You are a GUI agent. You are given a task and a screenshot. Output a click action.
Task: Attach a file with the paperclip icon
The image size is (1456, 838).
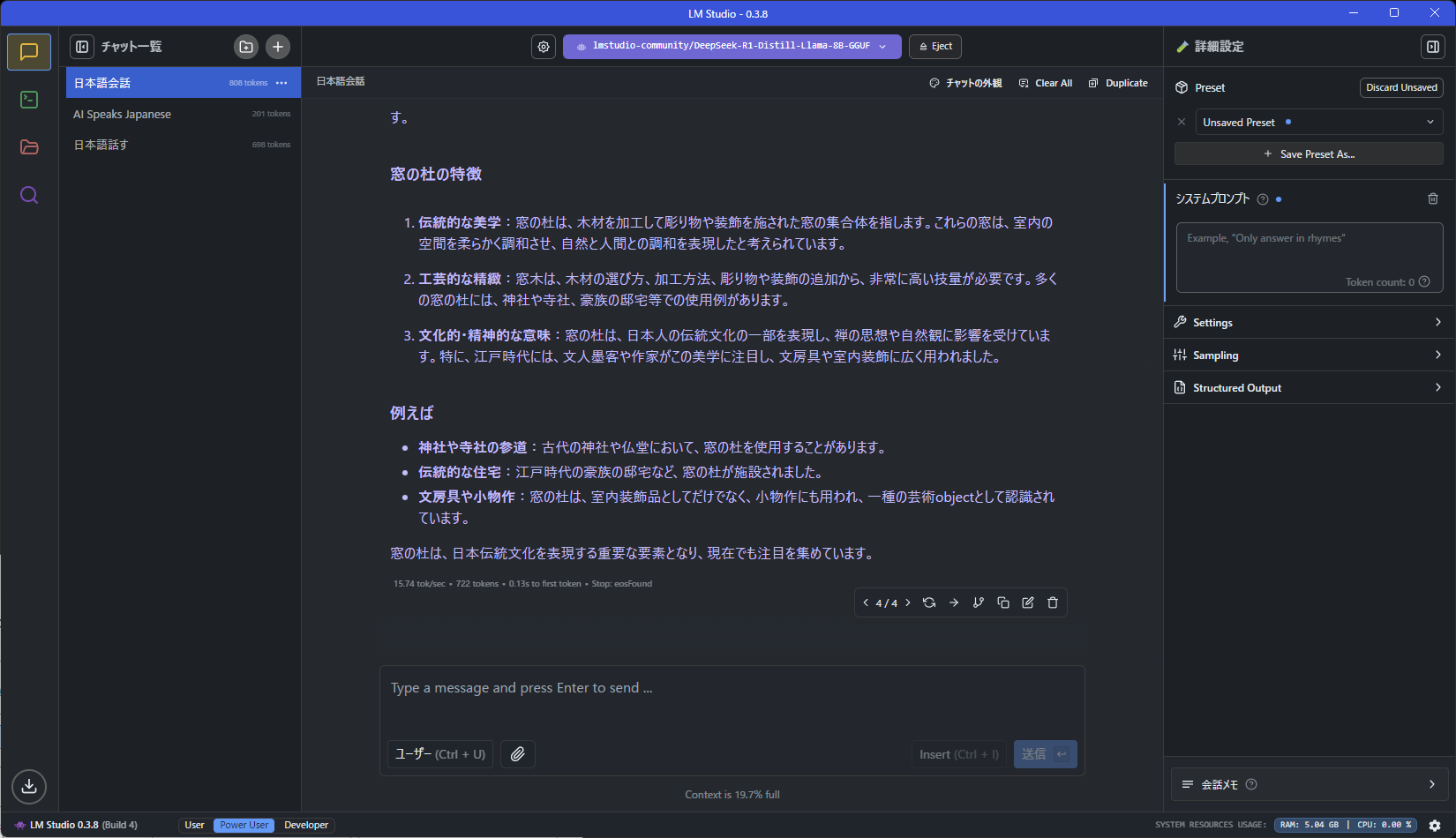tap(518, 754)
